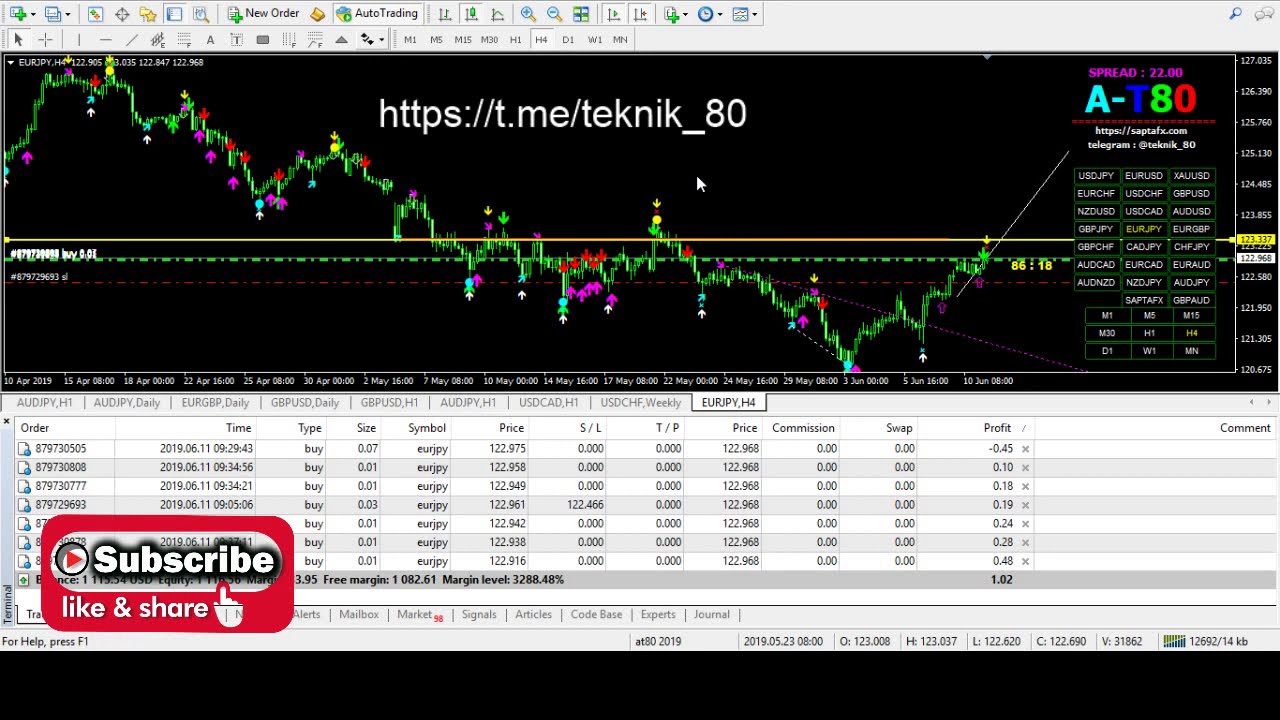
Task: Switch to the EURGBP,Daily chart tab
Action: tap(215, 402)
